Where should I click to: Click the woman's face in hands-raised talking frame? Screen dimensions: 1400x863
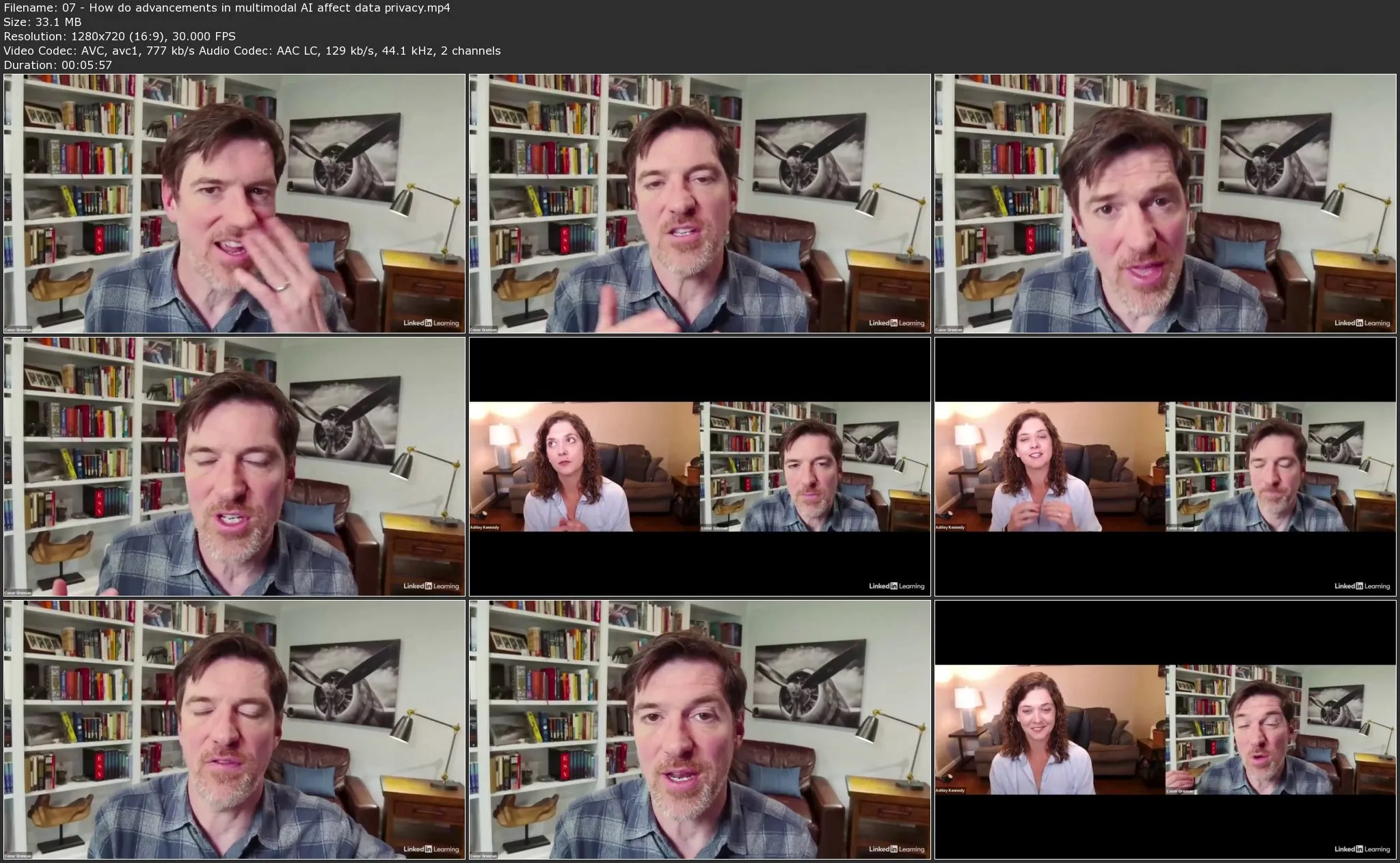pyautogui.click(x=1034, y=445)
